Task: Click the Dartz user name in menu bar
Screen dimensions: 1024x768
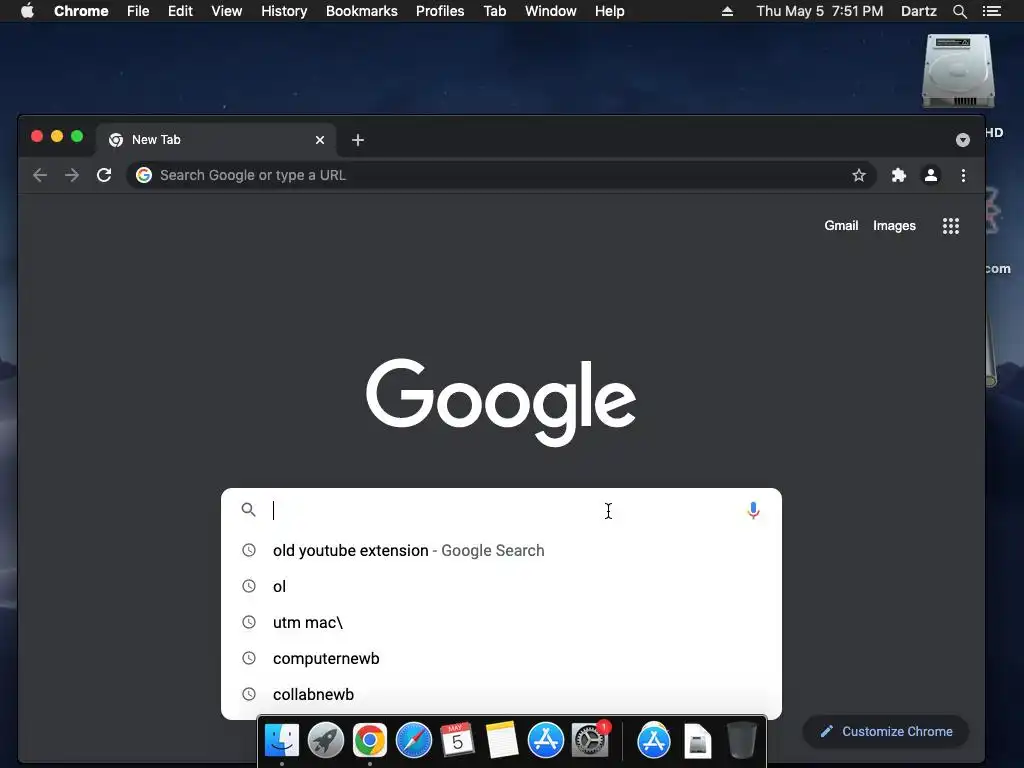Action: tap(918, 11)
